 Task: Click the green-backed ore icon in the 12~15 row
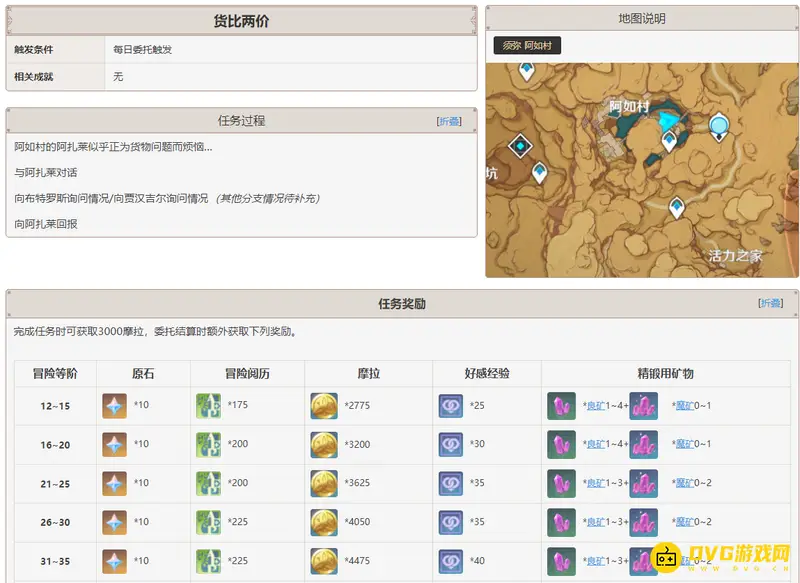click(x=561, y=405)
